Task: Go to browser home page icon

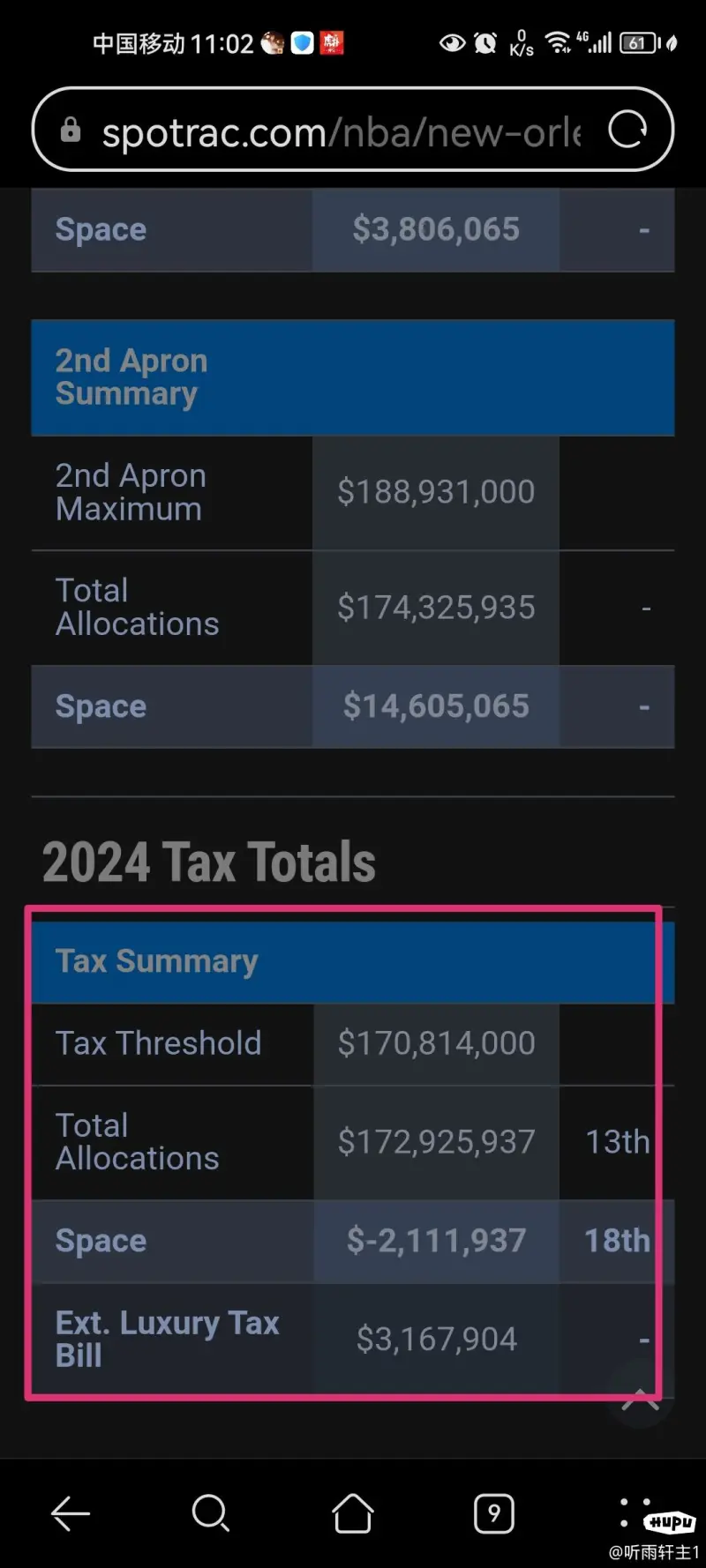Action: tap(352, 1513)
